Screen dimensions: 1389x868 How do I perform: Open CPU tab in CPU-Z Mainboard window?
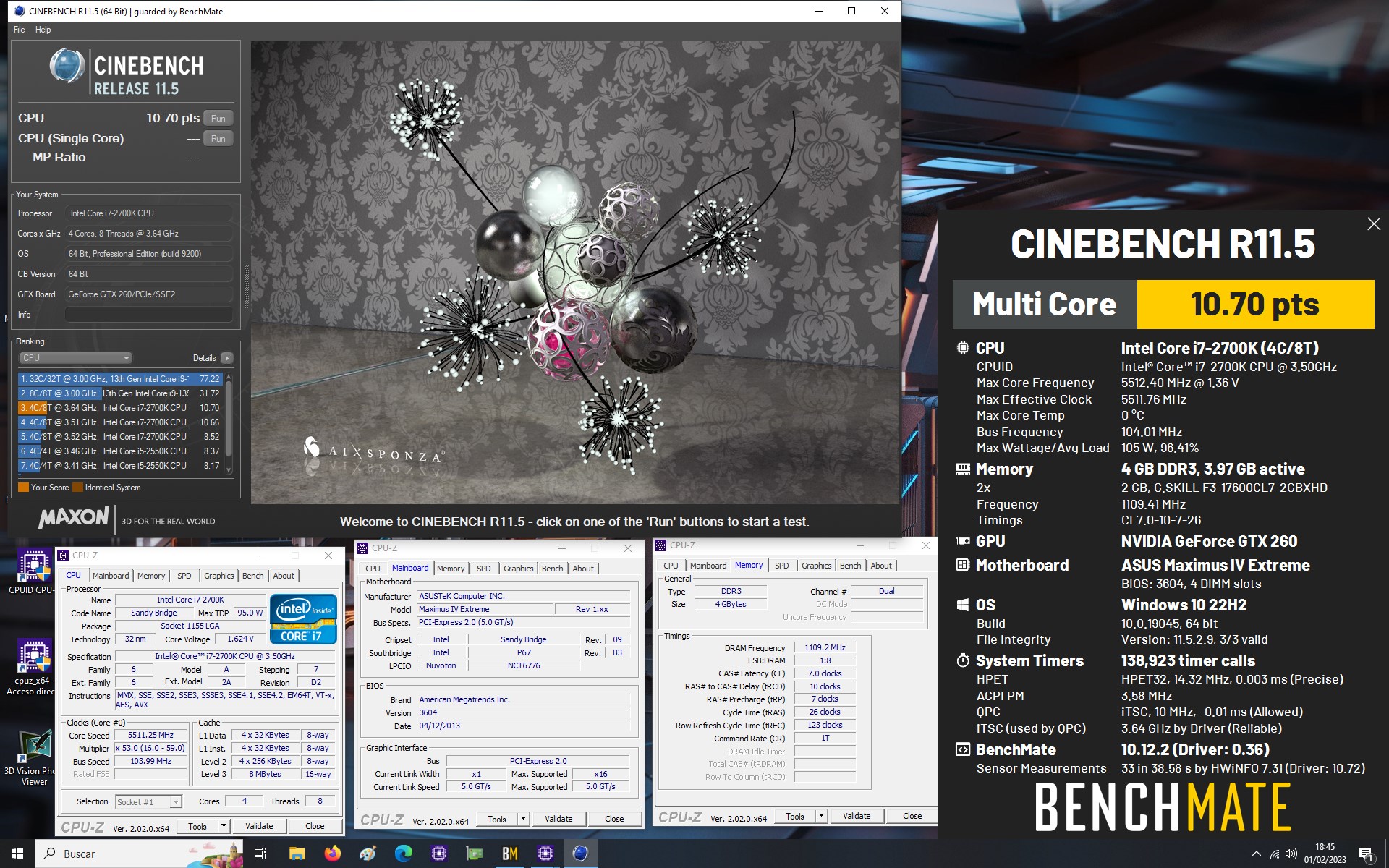pos(373,569)
